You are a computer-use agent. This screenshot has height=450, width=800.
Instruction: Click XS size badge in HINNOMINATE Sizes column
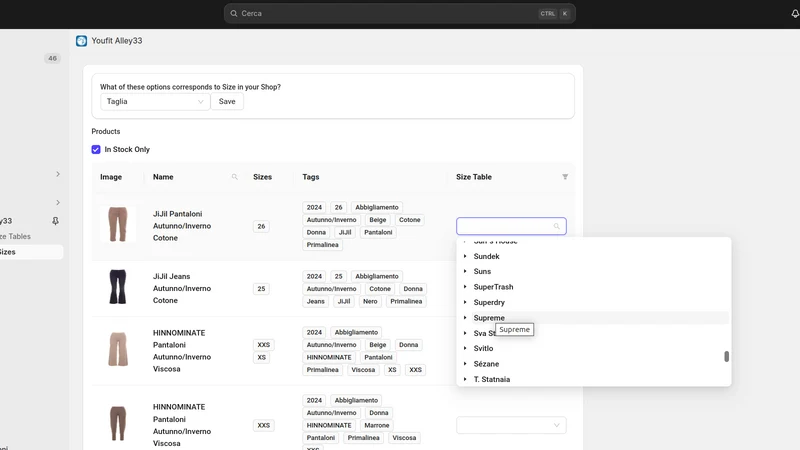tap(262, 357)
